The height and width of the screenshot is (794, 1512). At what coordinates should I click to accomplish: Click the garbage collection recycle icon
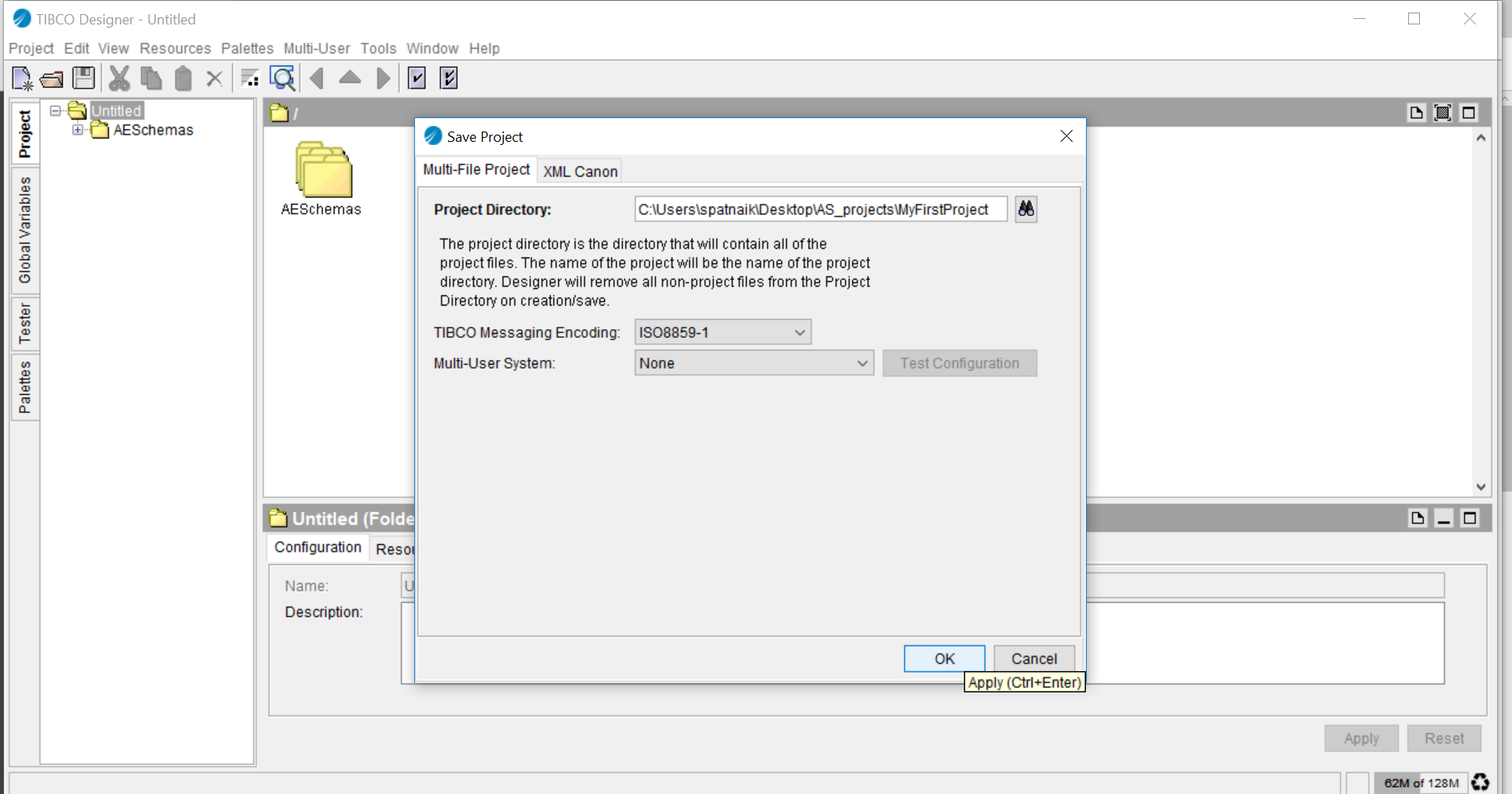click(1480, 782)
